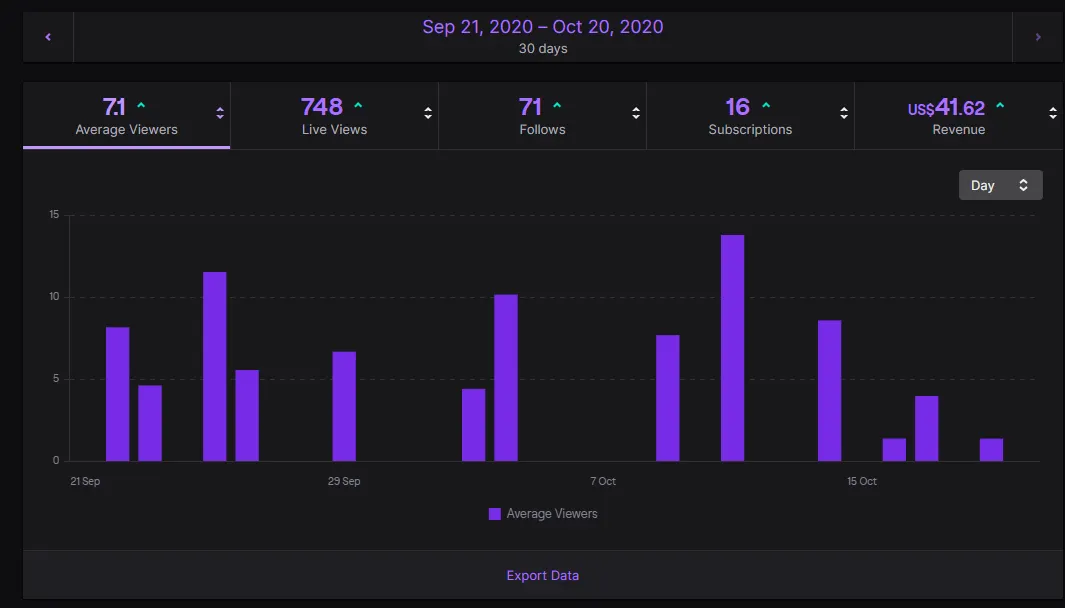This screenshot has height=608, width=1065.
Task: Select the Live Views tab
Action: pyautogui.click(x=334, y=115)
